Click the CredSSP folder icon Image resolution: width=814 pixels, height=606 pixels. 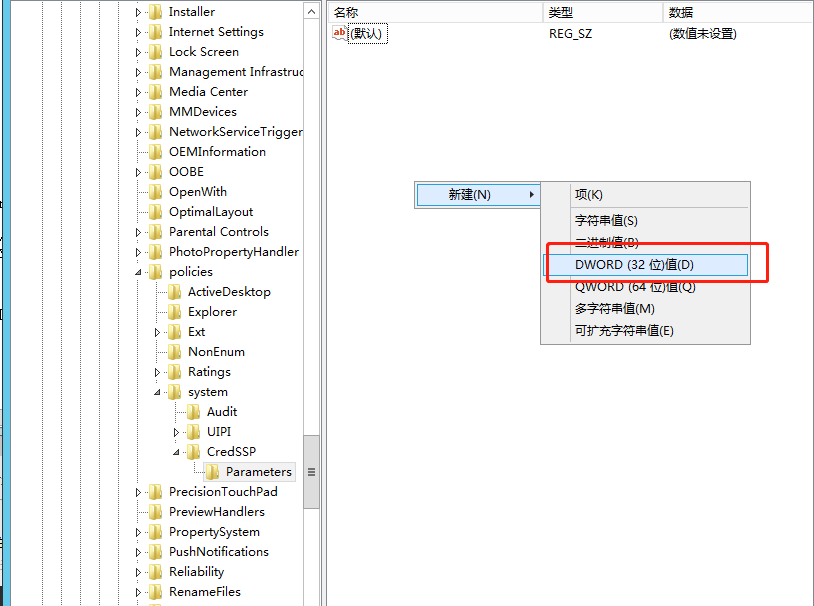(194, 452)
